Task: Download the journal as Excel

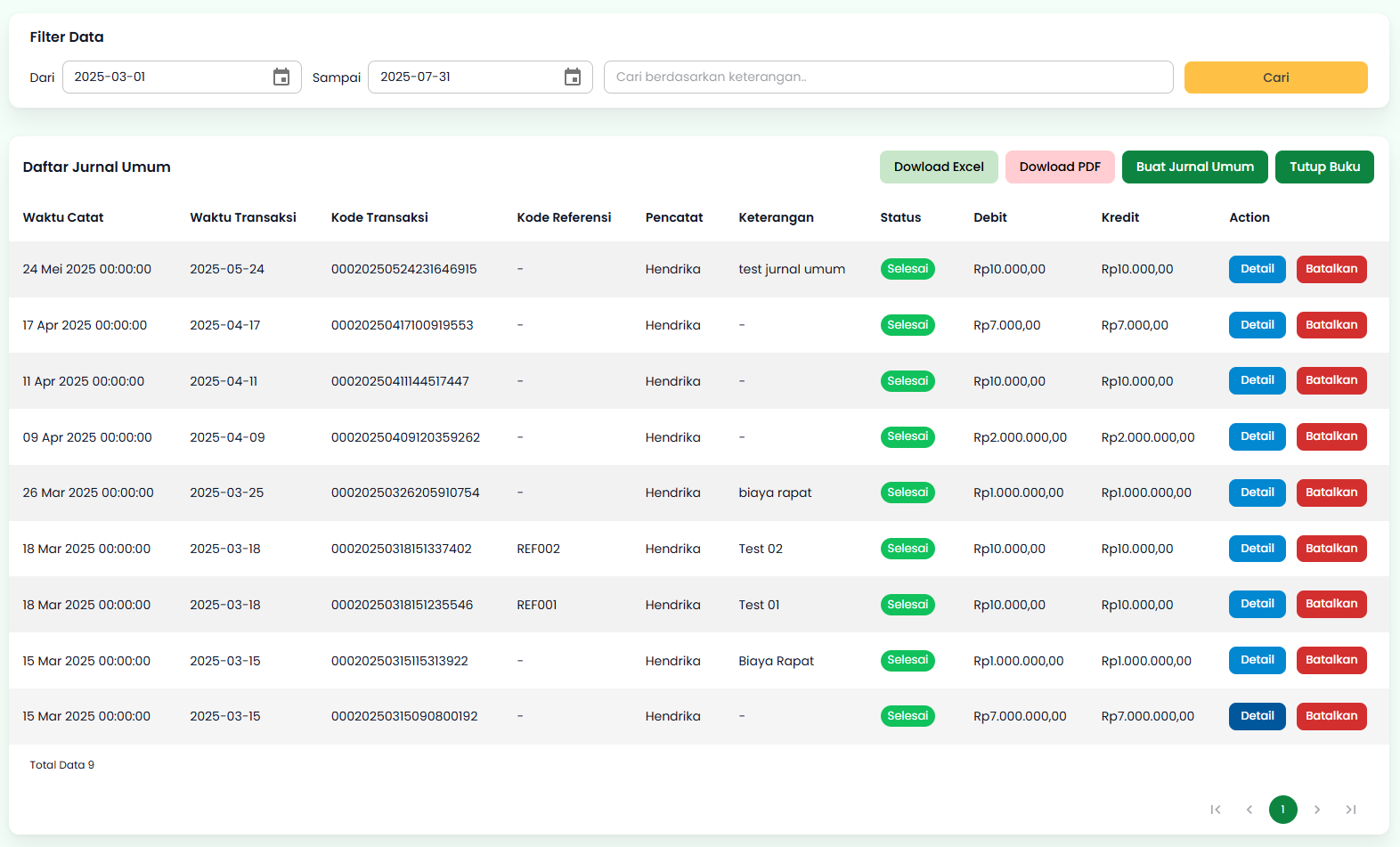Action: [x=939, y=167]
